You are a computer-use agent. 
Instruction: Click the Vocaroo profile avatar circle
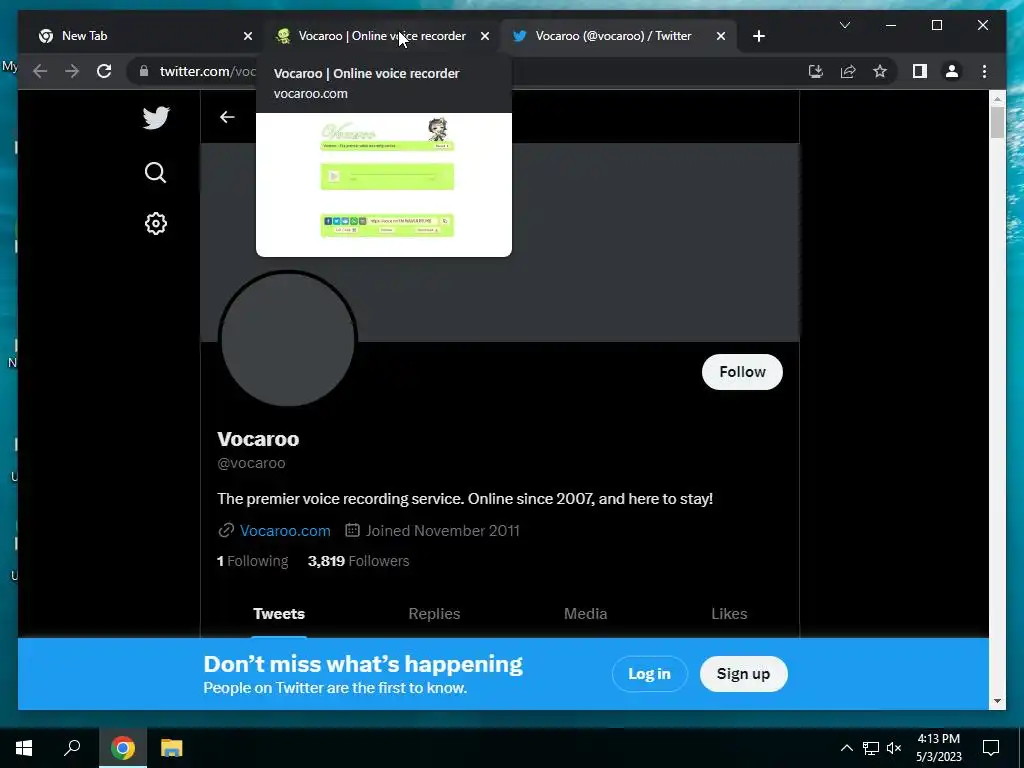click(x=287, y=339)
